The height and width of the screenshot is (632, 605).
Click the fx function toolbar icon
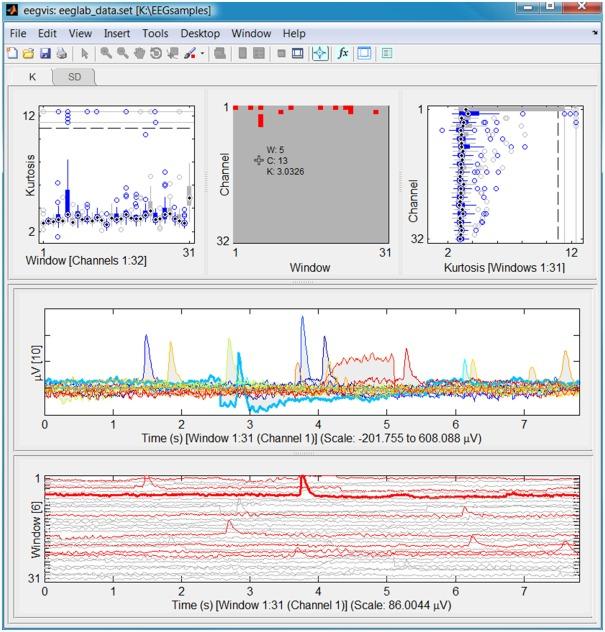coord(342,53)
